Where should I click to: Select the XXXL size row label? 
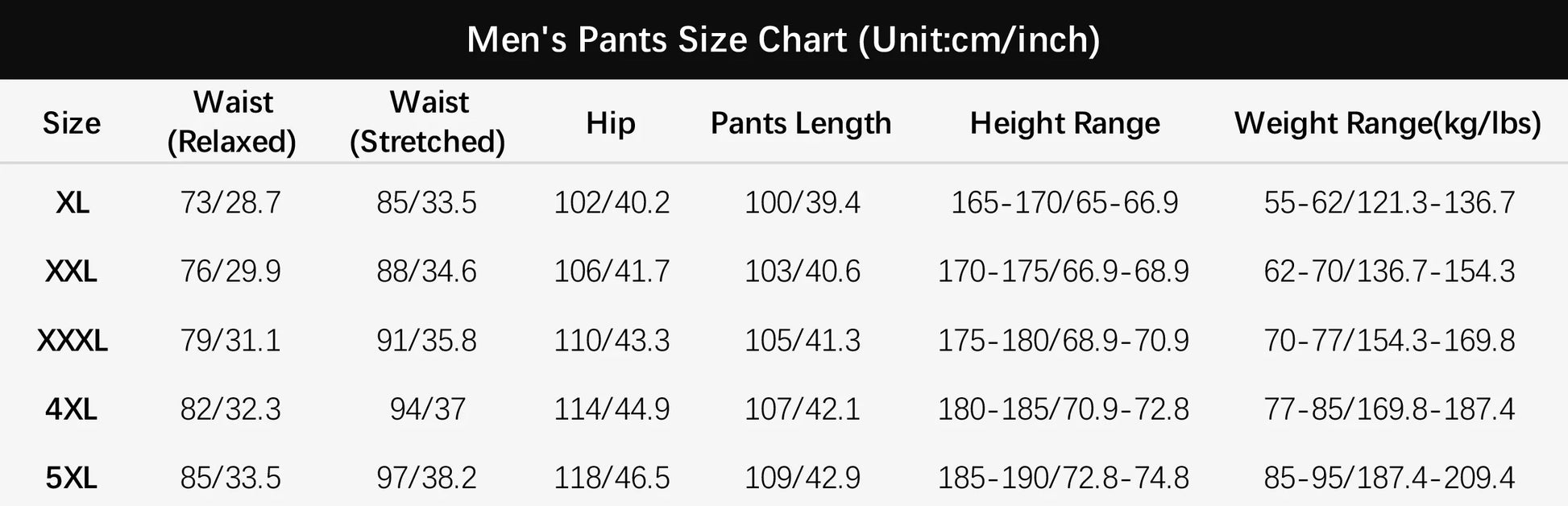(x=73, y=341)
